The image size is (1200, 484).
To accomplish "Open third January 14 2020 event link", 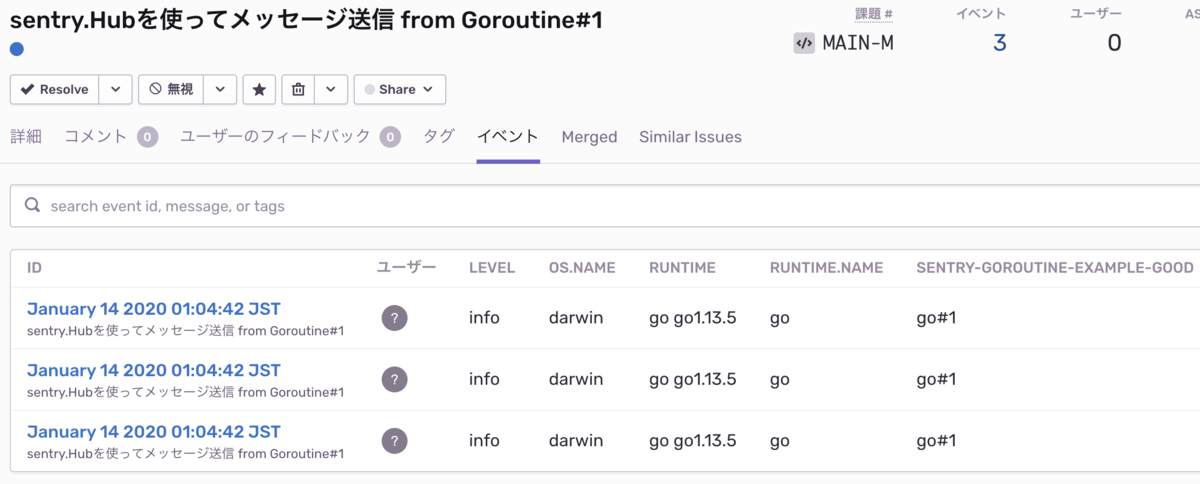I will point(154,431).
